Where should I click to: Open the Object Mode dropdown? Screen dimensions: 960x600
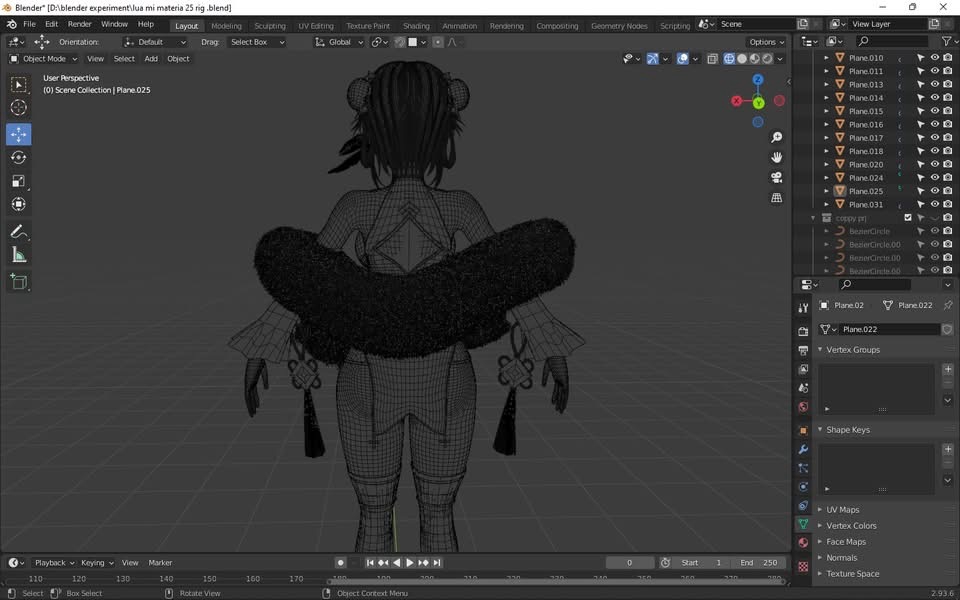44,59
